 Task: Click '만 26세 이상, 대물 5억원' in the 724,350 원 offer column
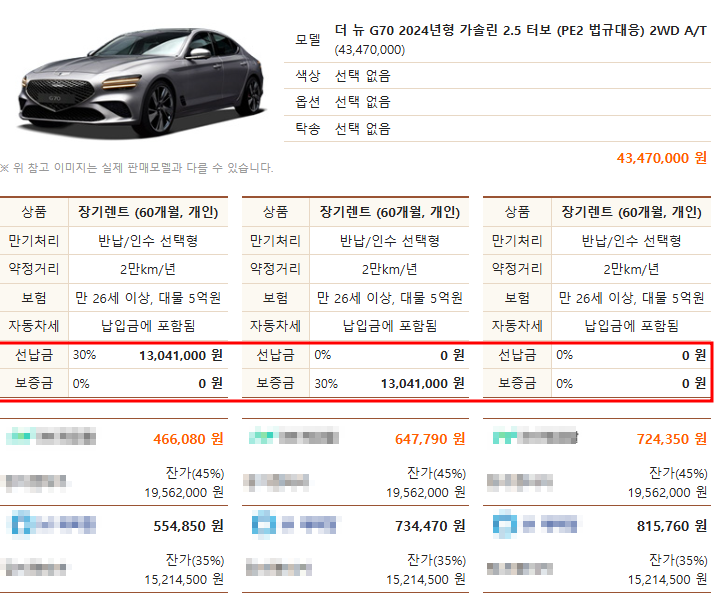[632, 298]
